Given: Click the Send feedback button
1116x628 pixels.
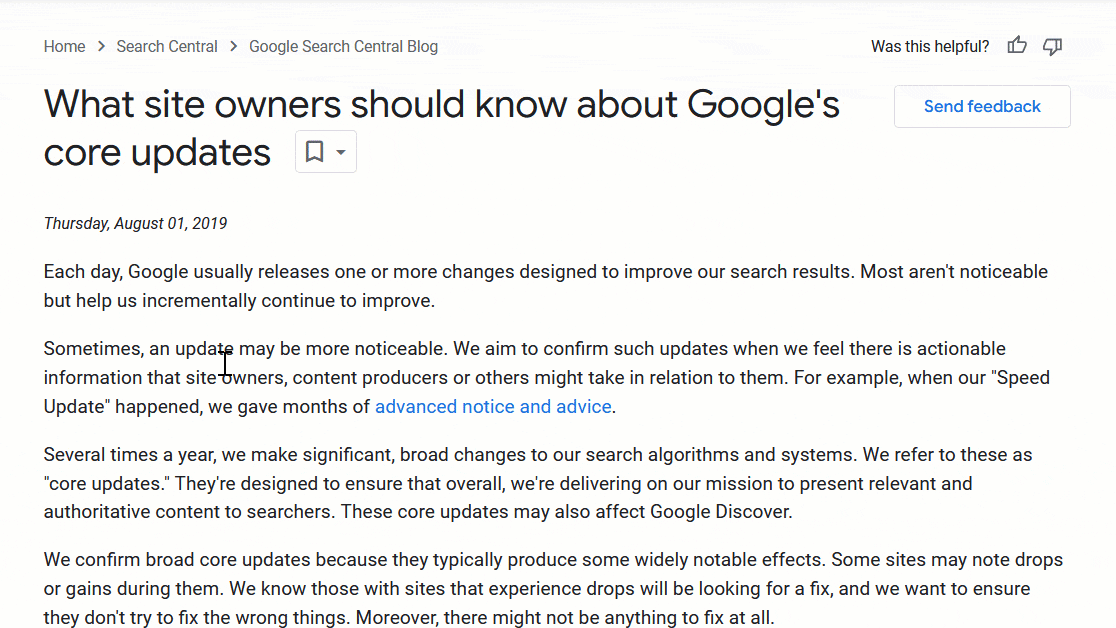Looking at the screenshot, I should tap(982, 106).
